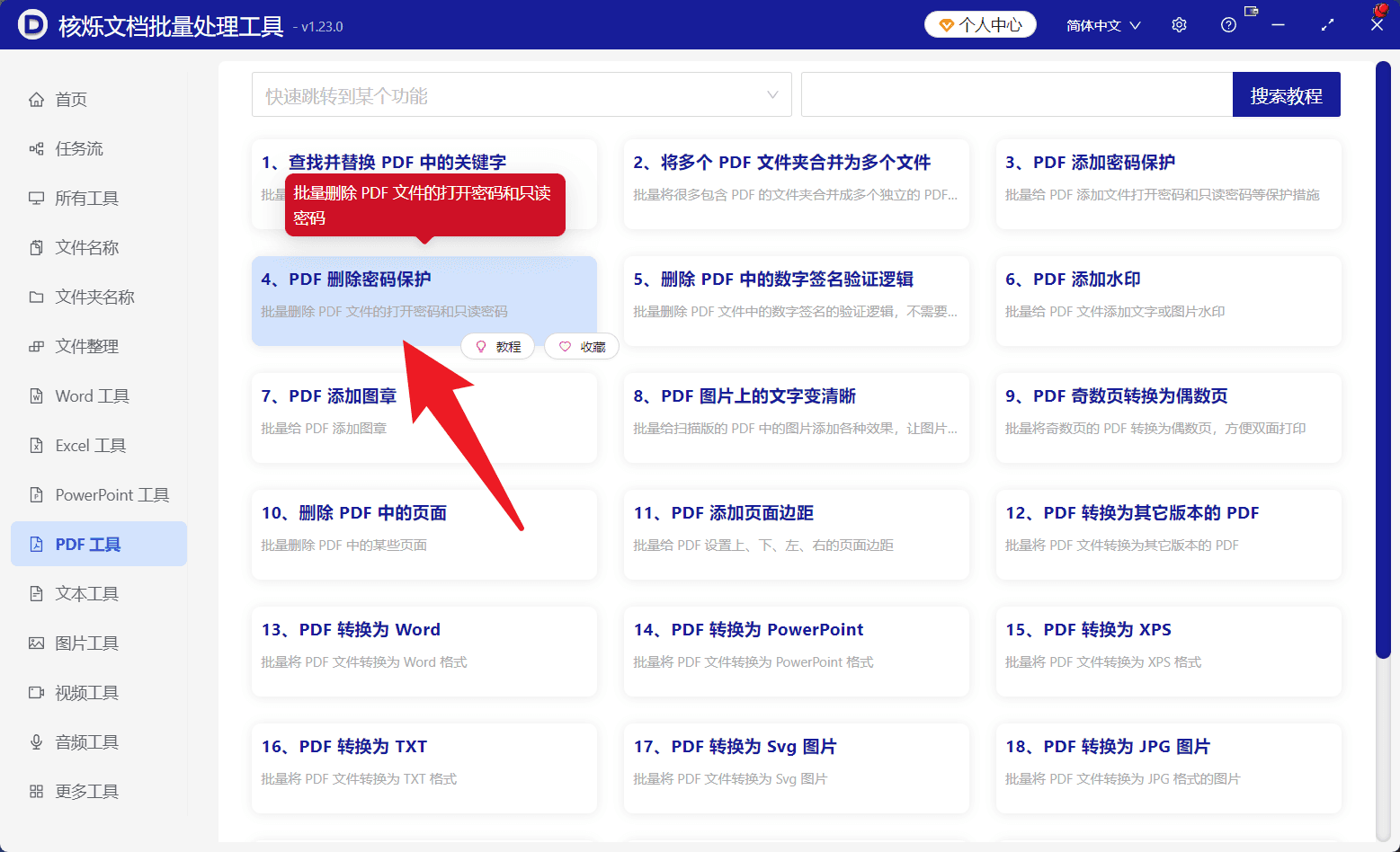The width and height of the screenshot is (1400, 852).
Task: Click the image tools picture icon
Action: point(36,643)
